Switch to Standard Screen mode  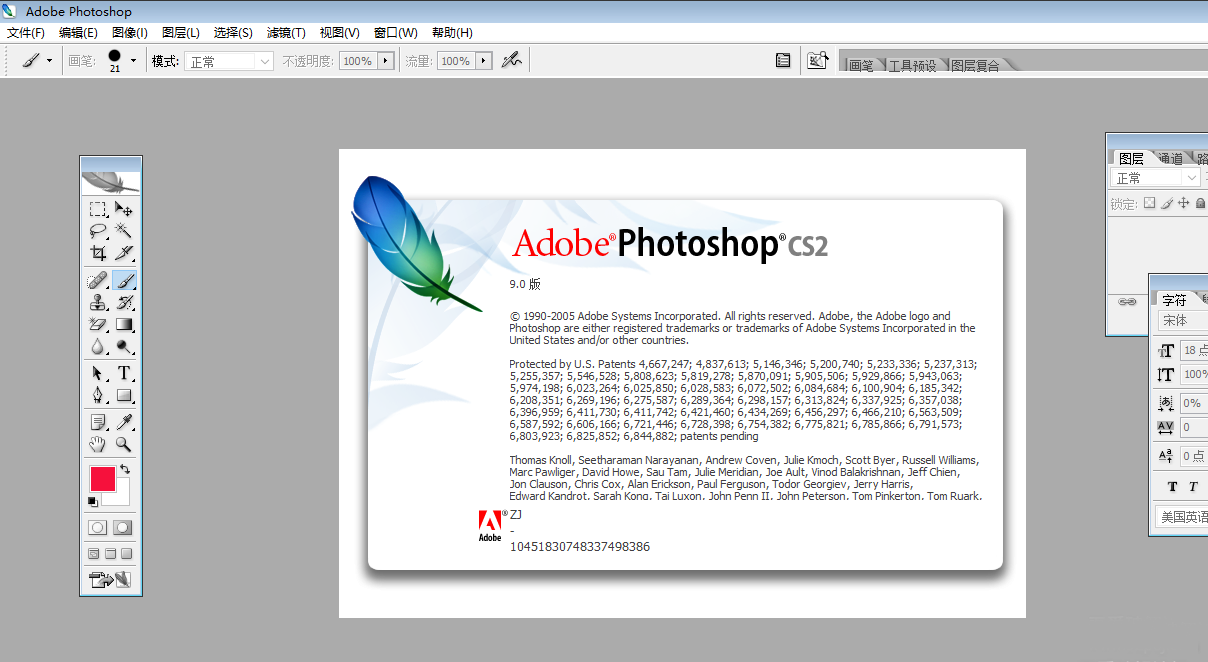tap(94, 554)
